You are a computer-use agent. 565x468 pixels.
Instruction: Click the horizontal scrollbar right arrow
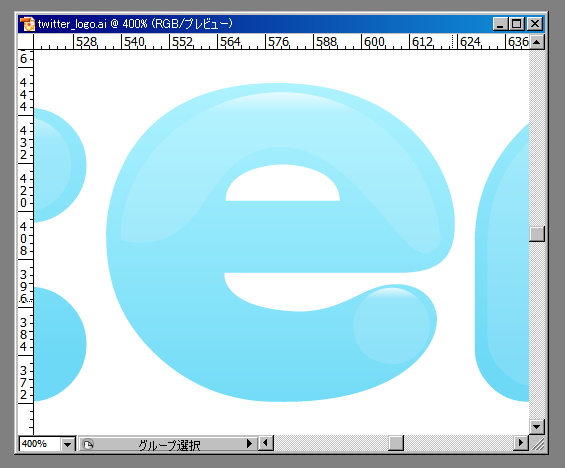[x=521, y=443]
